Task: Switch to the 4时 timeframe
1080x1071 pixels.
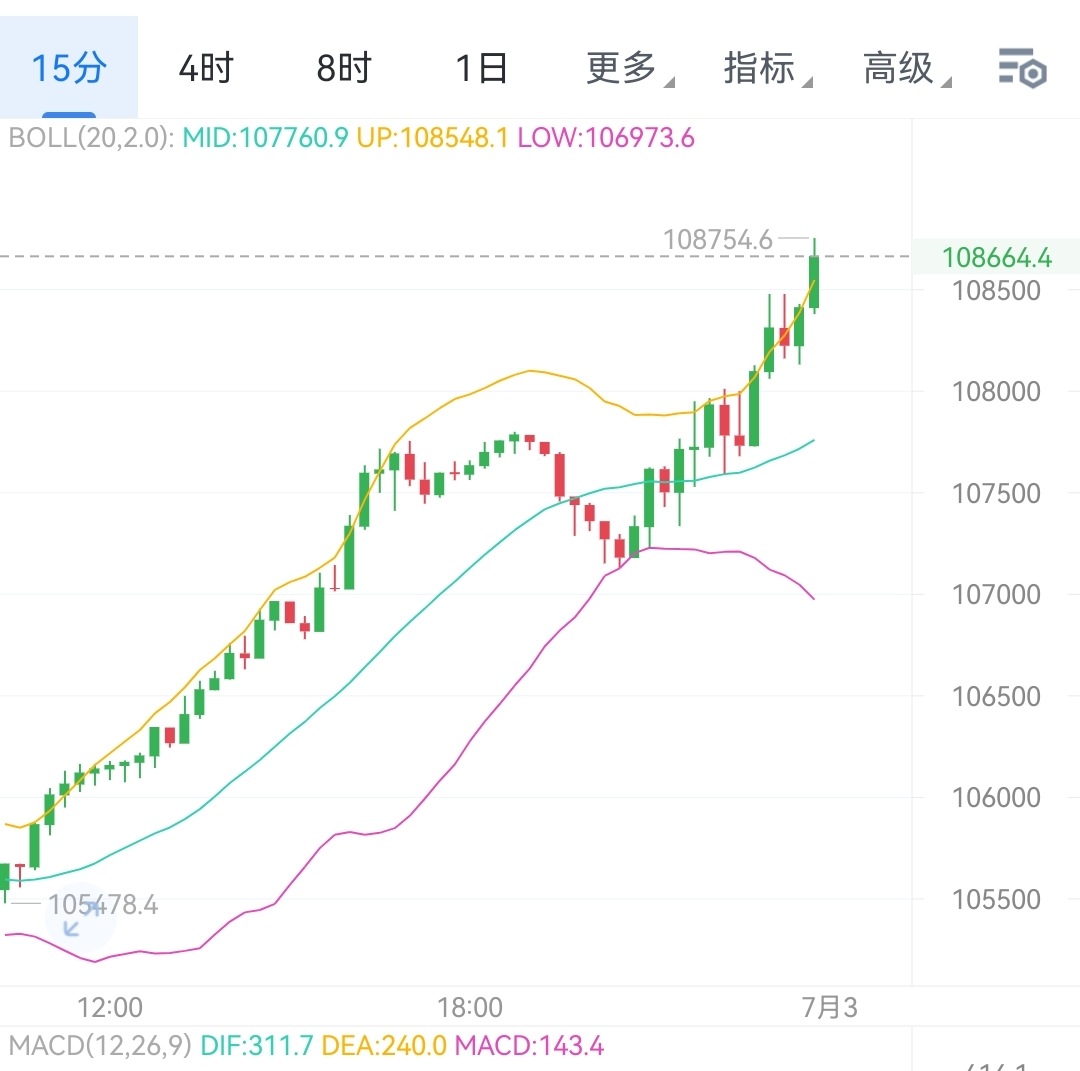Action: tap(206, 69)
